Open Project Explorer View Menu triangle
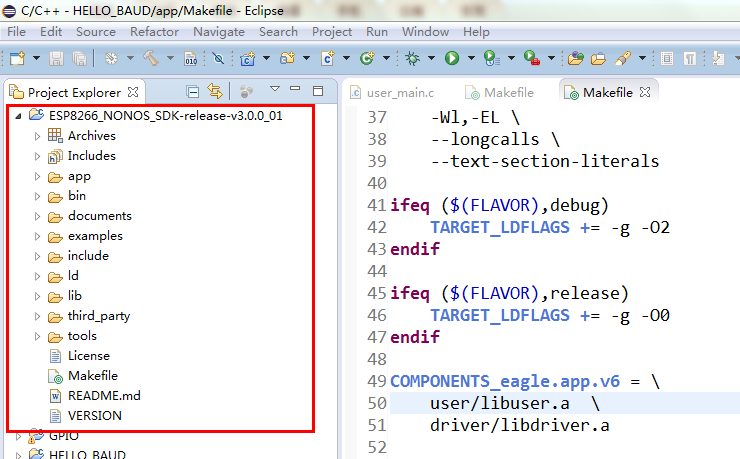The height and width of the screenshot is (459, 740). click(275, 89)
